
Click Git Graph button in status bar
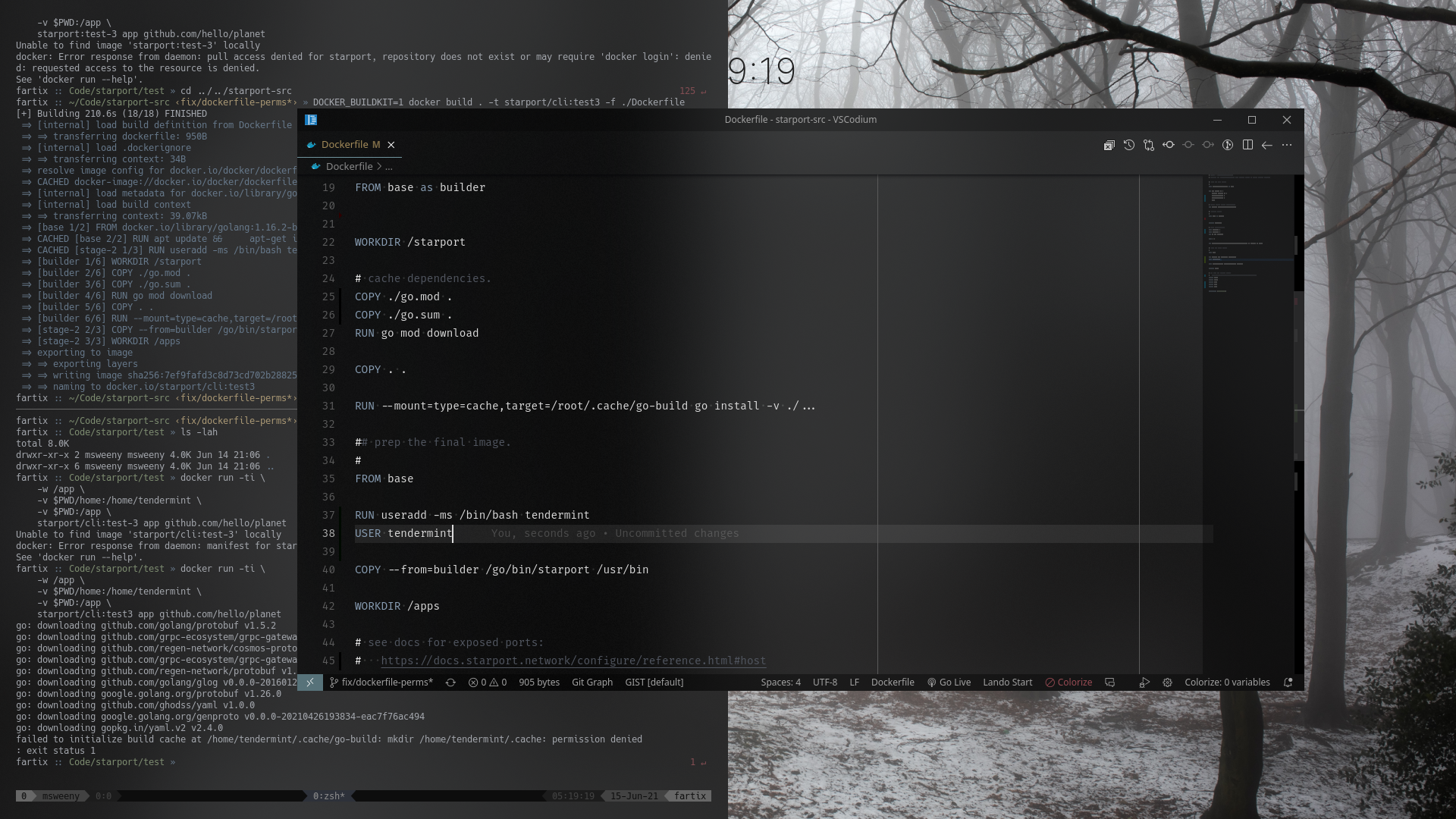coord(591,682)
